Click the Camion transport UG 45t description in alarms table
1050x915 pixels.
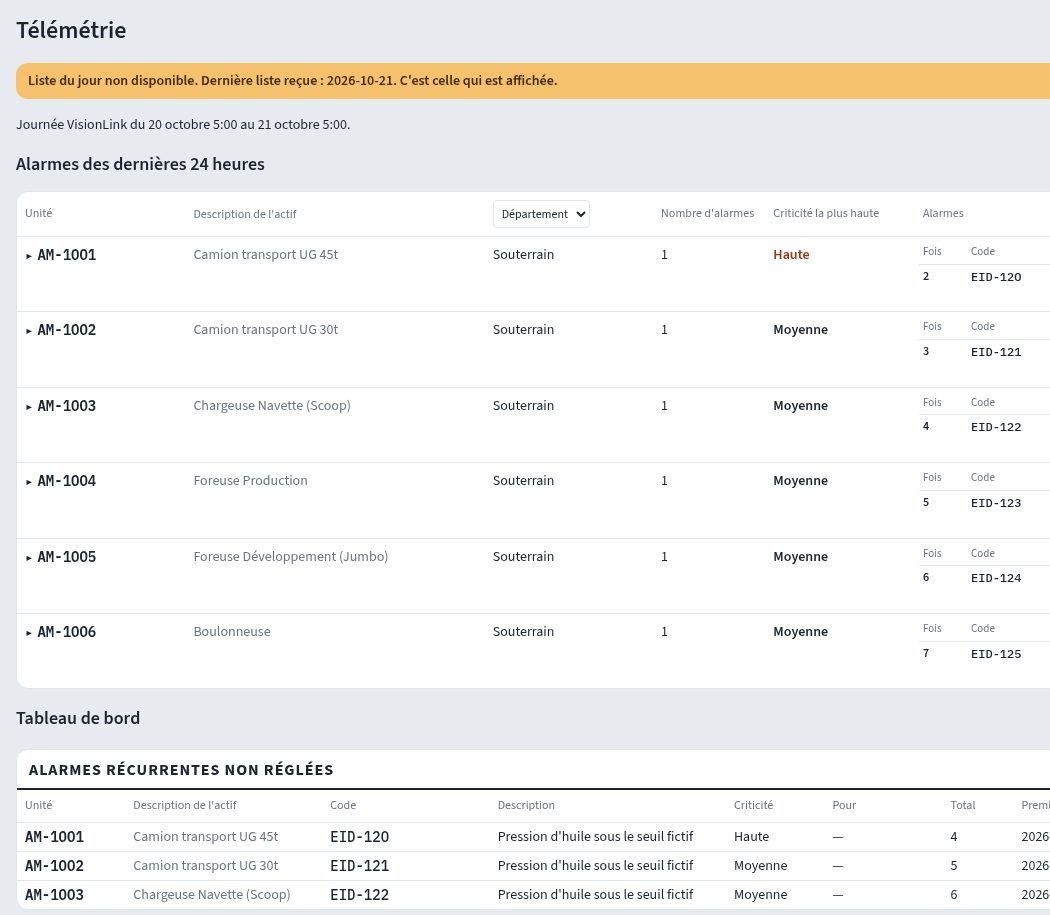[x=266, y=255]
